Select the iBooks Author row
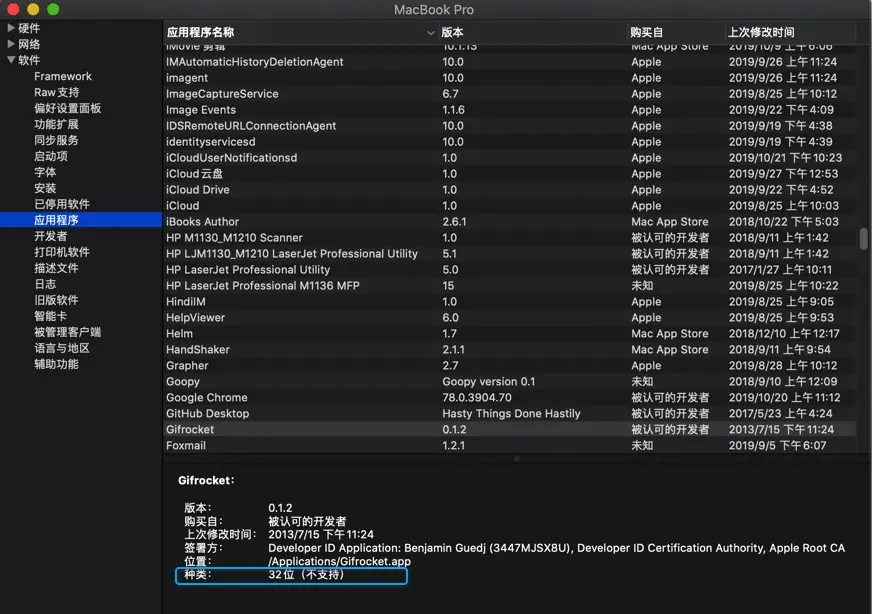 pyautogui.click(x=509, y=221)
